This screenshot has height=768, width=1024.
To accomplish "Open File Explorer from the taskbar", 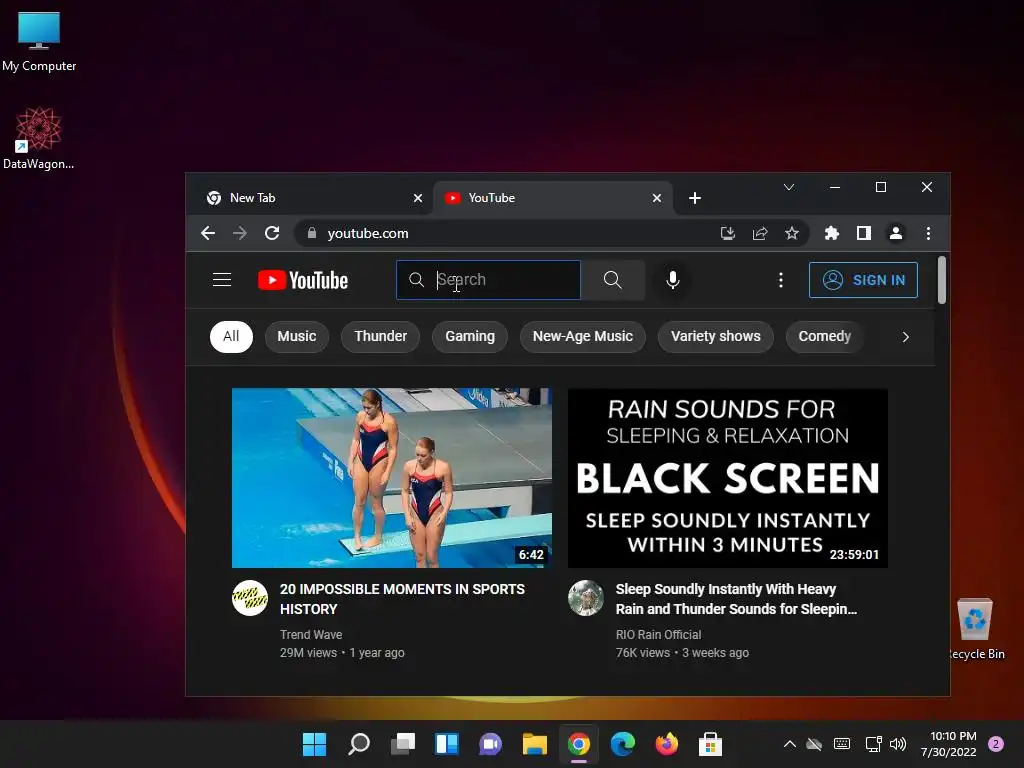I will [x=534, y=744].
